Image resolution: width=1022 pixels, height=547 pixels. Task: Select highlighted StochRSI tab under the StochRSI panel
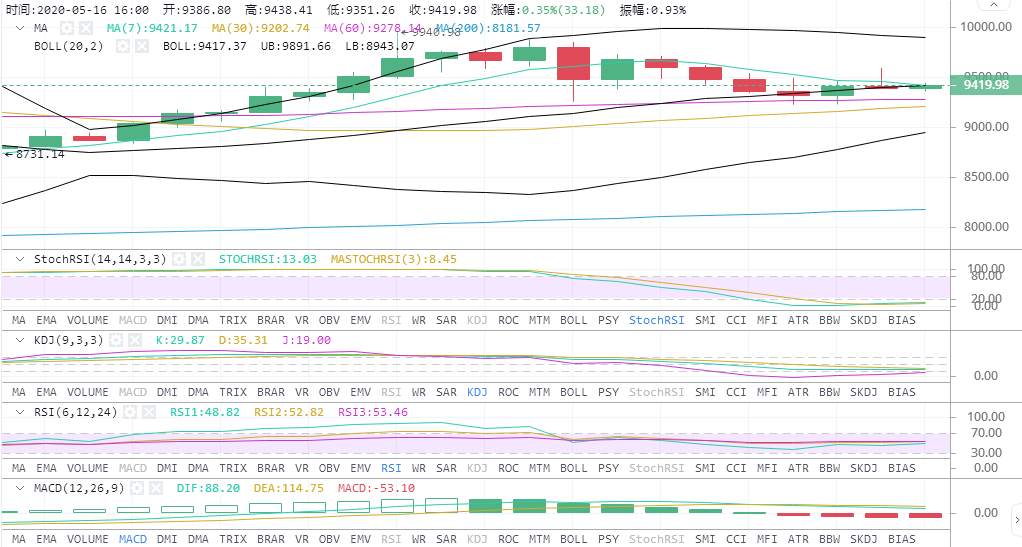[x=656, y=320]
